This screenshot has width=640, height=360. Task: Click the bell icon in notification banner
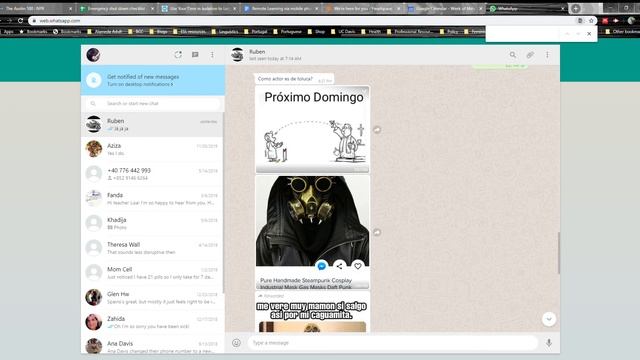(94, 80)
